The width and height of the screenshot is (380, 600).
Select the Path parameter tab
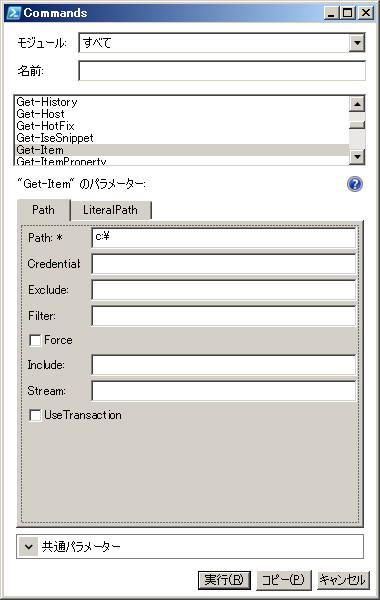click(43, 210)
